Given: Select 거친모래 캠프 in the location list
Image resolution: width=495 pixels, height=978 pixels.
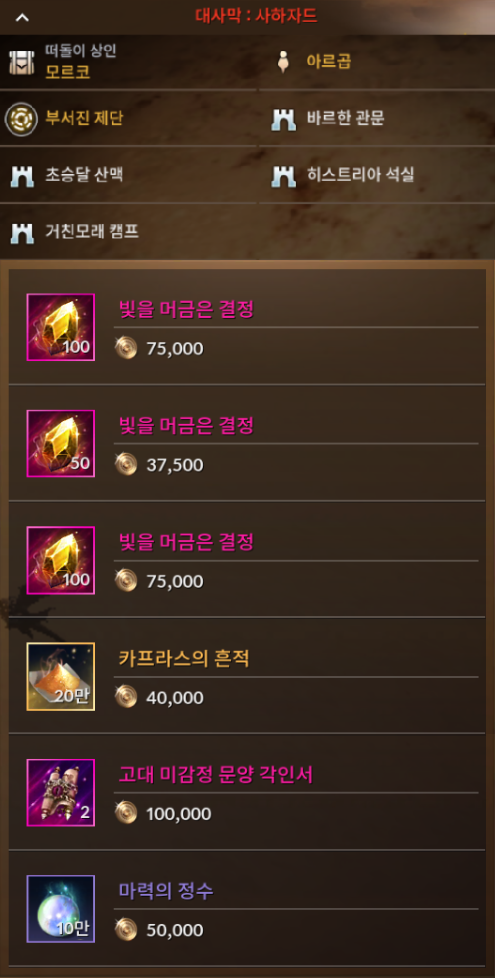Looking at the screenshot, I should pyautogui.click(x=92, y=232).
